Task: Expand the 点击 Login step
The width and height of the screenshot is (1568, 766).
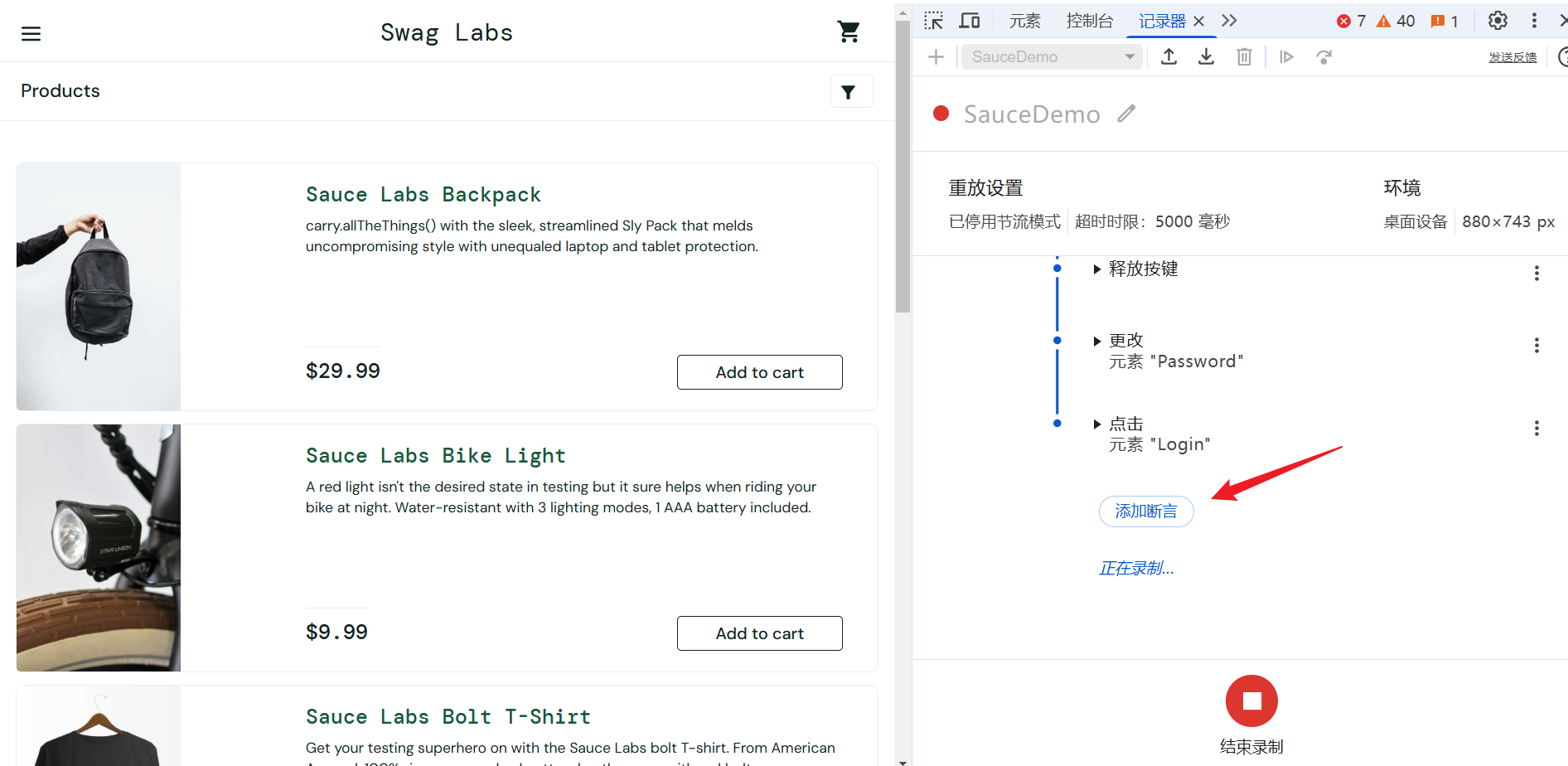Action: click(x=1096, y=424)
